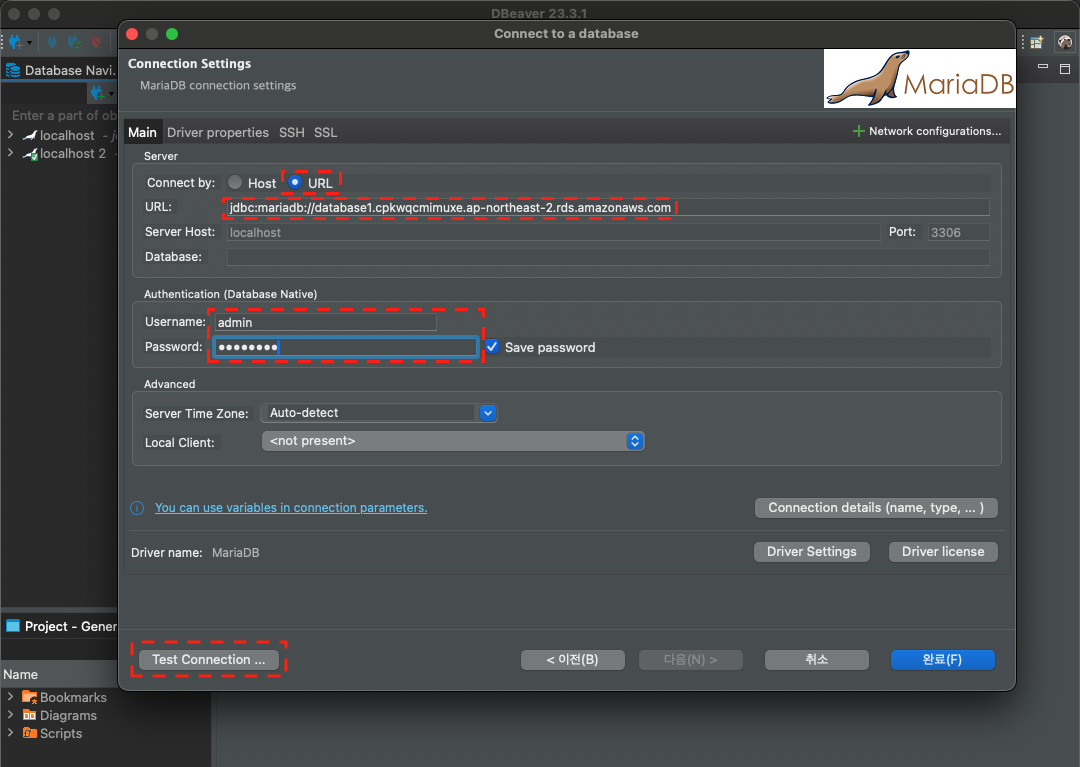Click the Password input field
Image resolution: width=1080 pixels, height=767 pixels.
346,347
